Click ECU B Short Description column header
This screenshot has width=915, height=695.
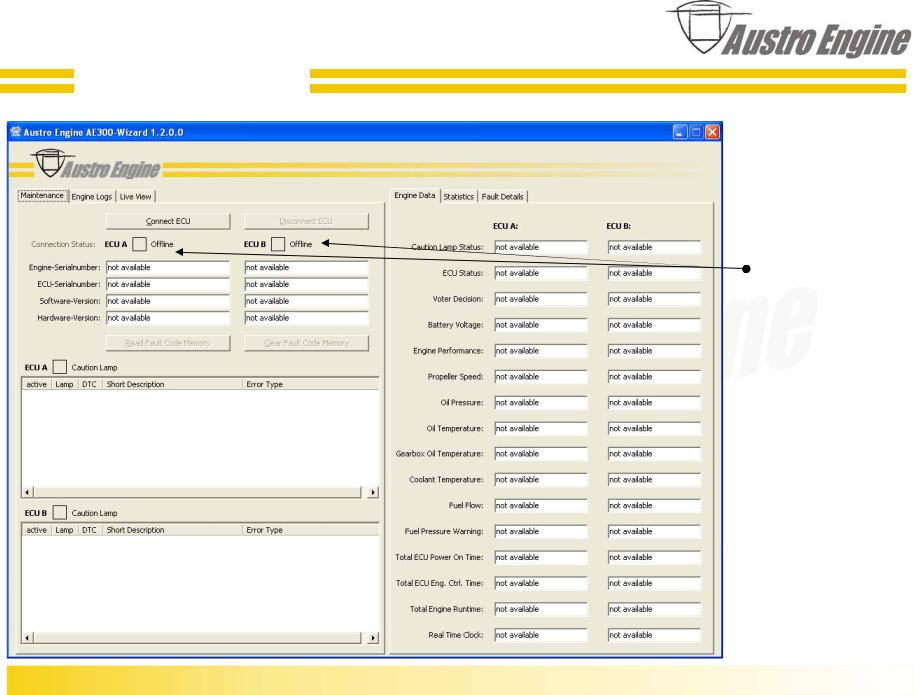point(172,530)
